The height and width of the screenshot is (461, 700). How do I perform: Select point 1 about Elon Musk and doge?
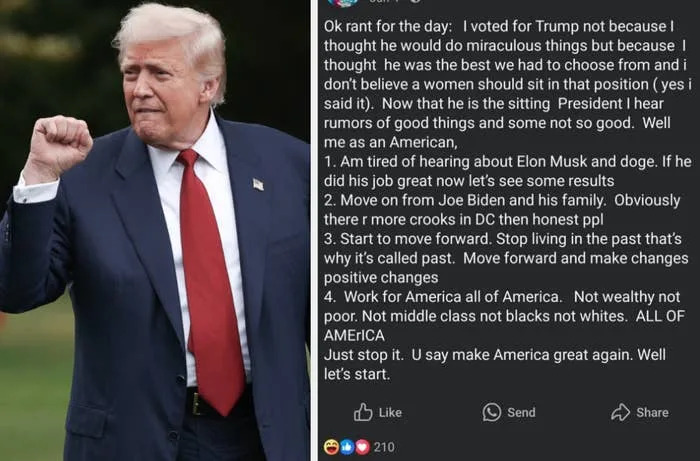coord(508,171)
